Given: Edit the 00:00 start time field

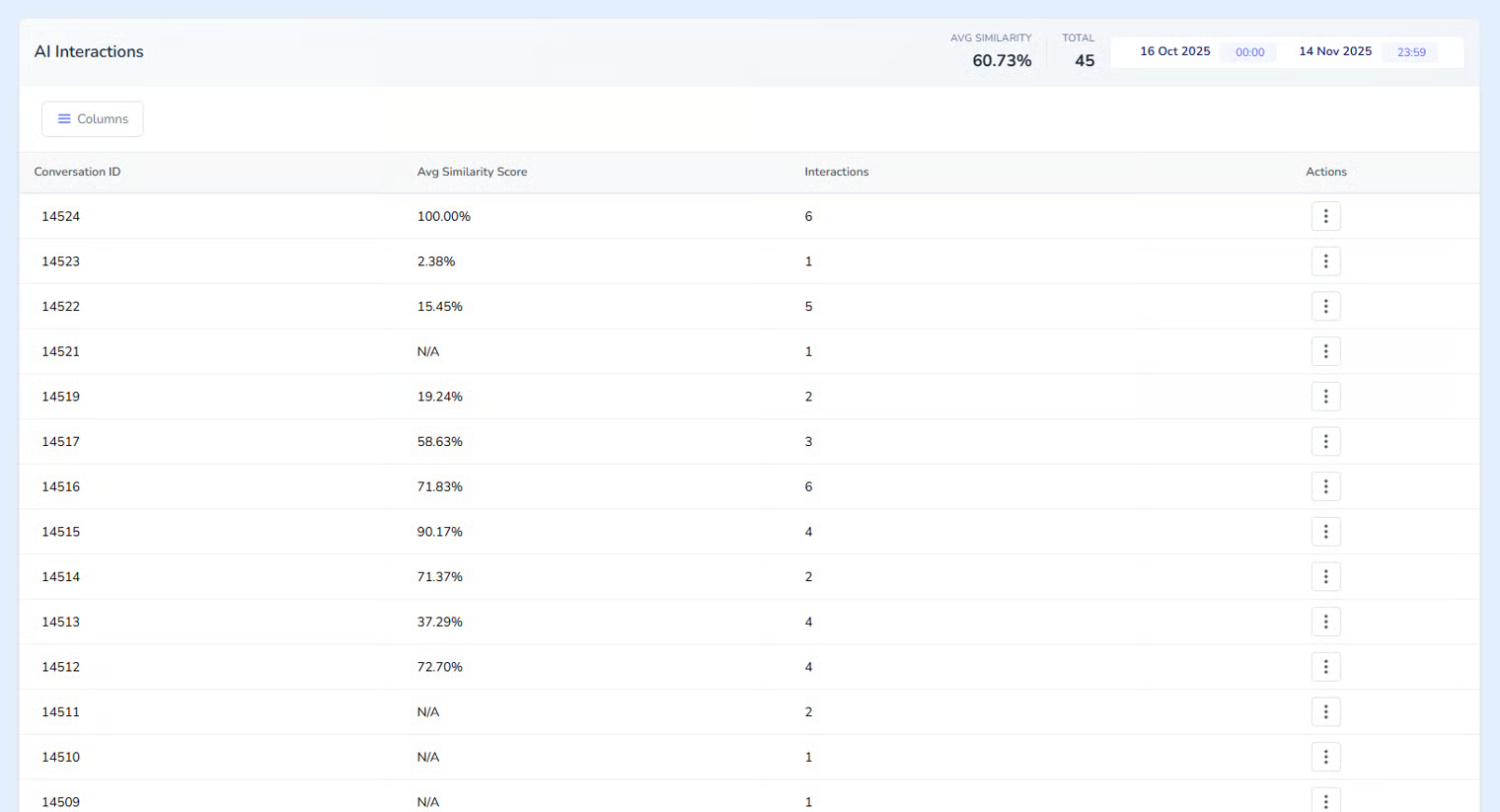Looking at the screenshot, I should pos(1249,52).
